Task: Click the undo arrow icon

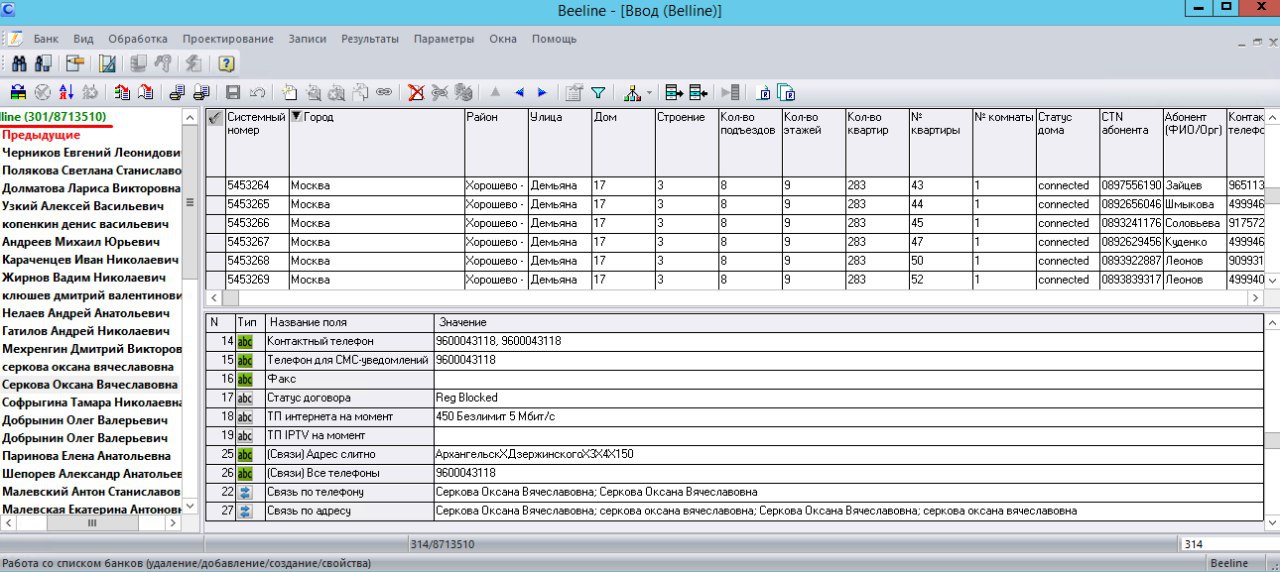Action: [257, 92]
